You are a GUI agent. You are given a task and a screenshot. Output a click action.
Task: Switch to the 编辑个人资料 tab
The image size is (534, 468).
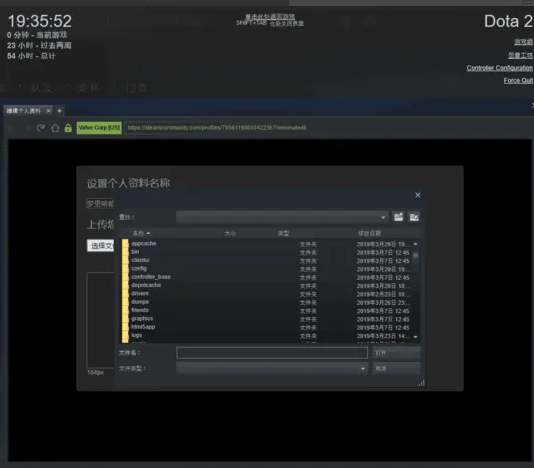[x=23, y=111]
